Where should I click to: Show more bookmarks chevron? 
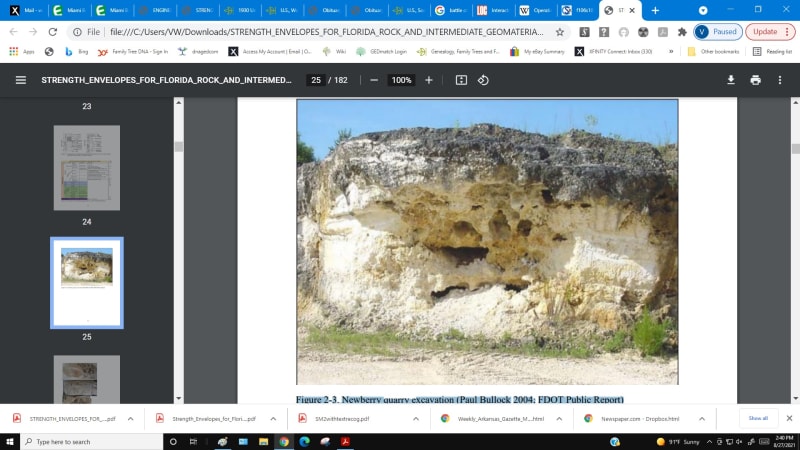click(x=671, y=52)
